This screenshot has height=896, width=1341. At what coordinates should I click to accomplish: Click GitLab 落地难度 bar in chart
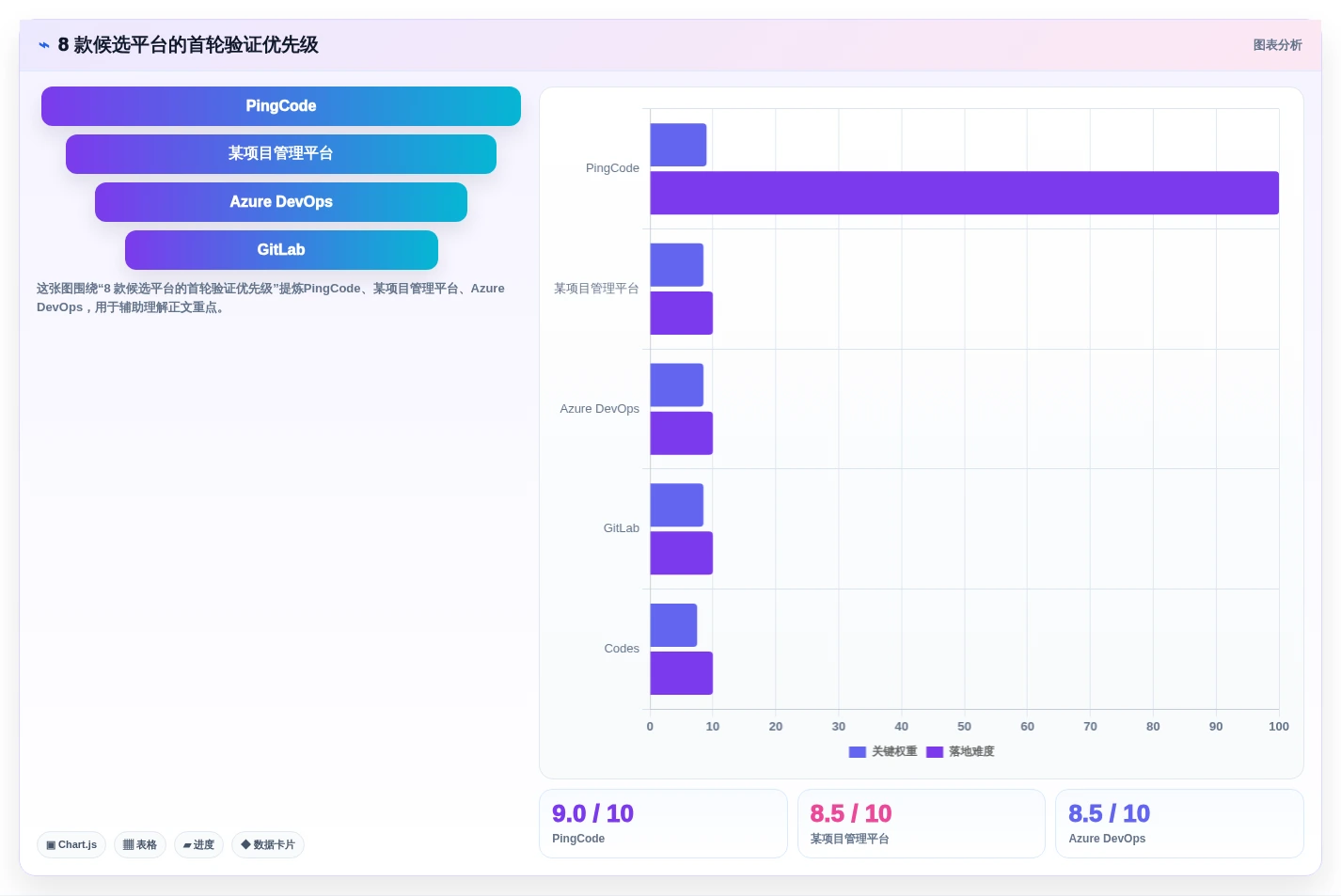click(x=681, y=553)
